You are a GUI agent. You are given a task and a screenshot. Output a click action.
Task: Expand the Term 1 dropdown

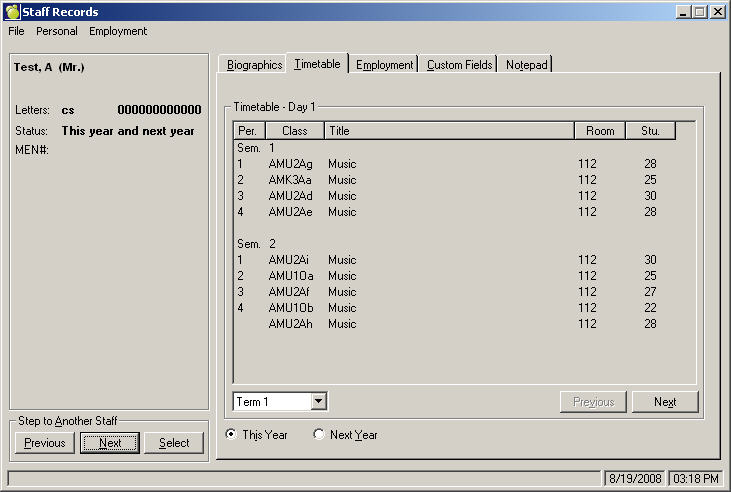coord(319,402)
